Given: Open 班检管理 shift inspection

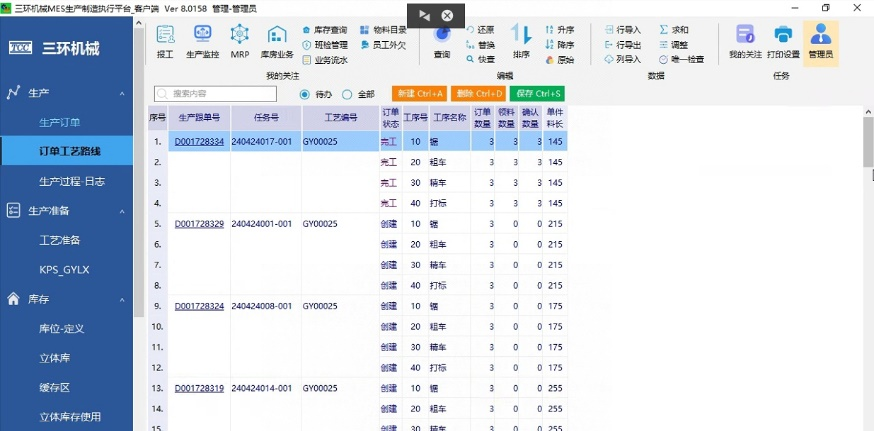Looking at the screenshot, I should click(325, 45).
